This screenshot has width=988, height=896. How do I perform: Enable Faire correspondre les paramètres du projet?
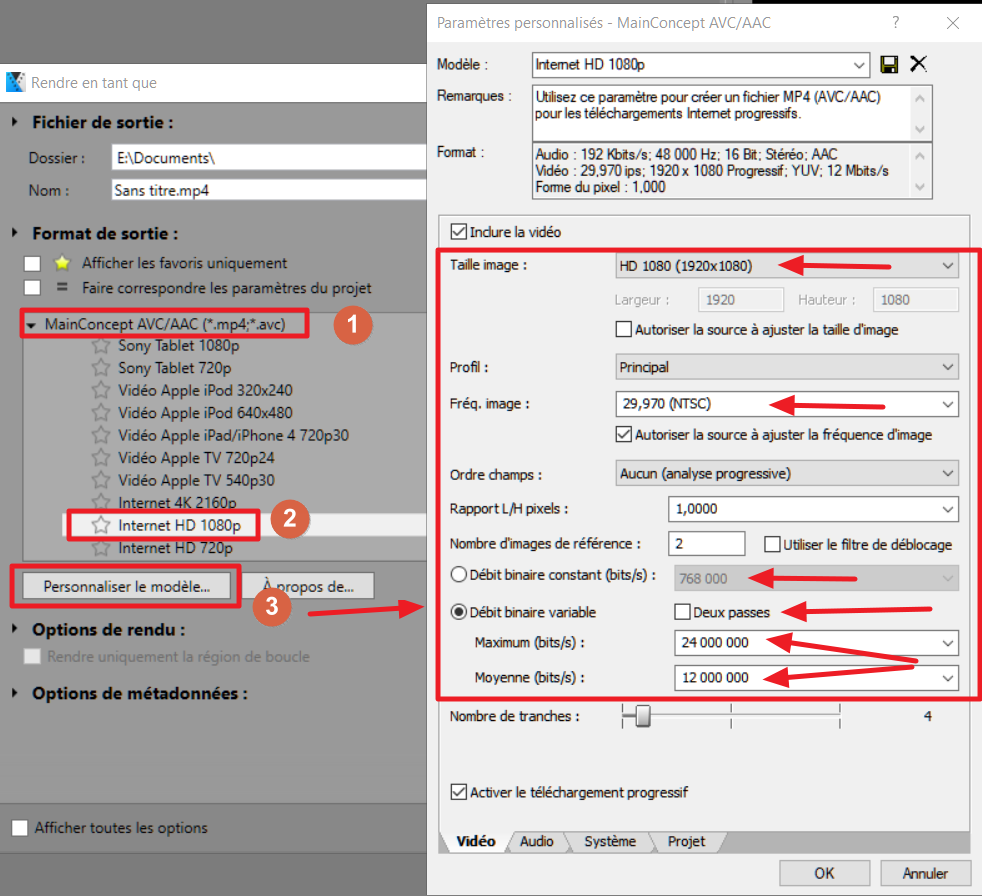pos(32,287)
